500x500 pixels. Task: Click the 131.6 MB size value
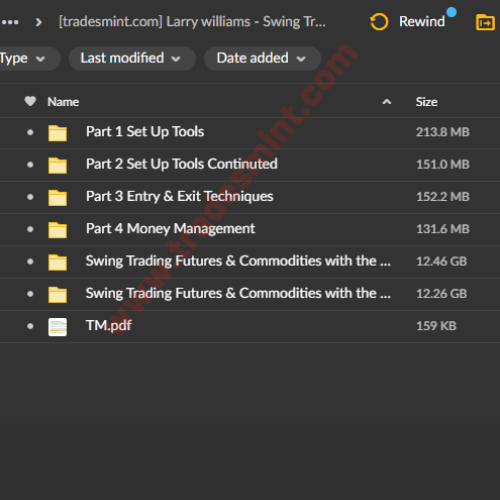coord(443,229)
